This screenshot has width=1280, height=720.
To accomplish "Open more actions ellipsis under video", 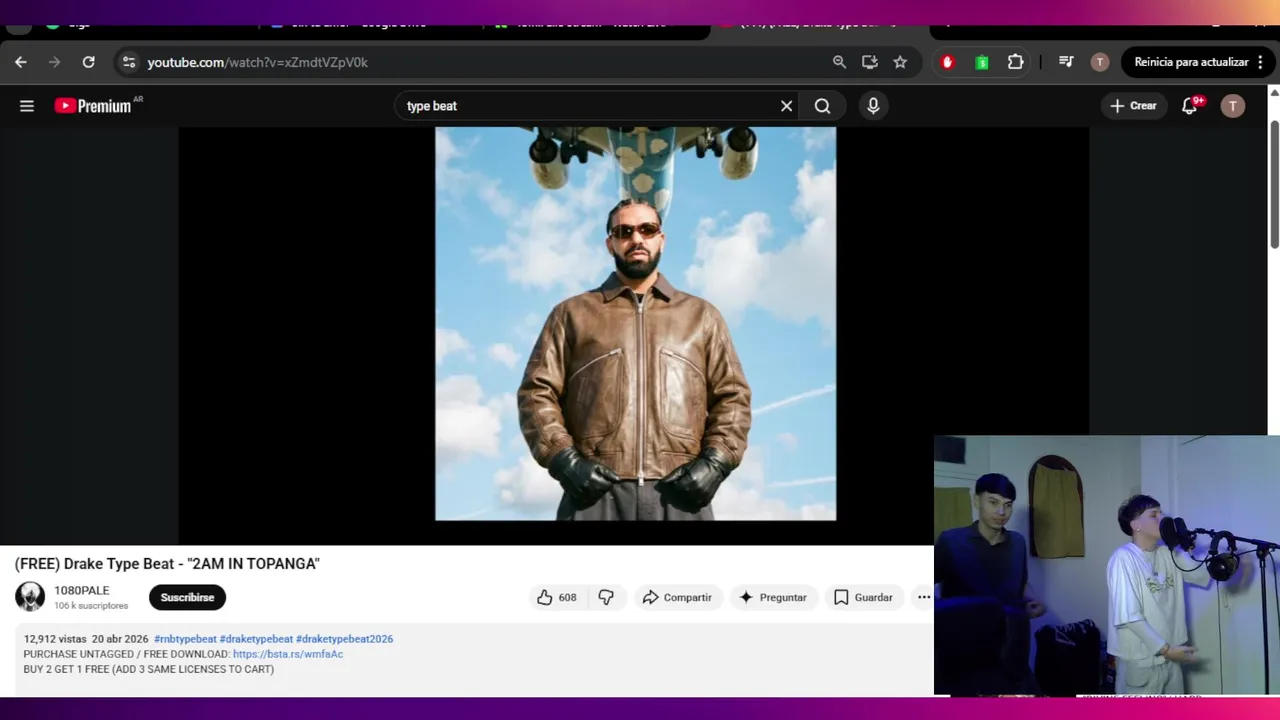I will (x=924, y=597).
